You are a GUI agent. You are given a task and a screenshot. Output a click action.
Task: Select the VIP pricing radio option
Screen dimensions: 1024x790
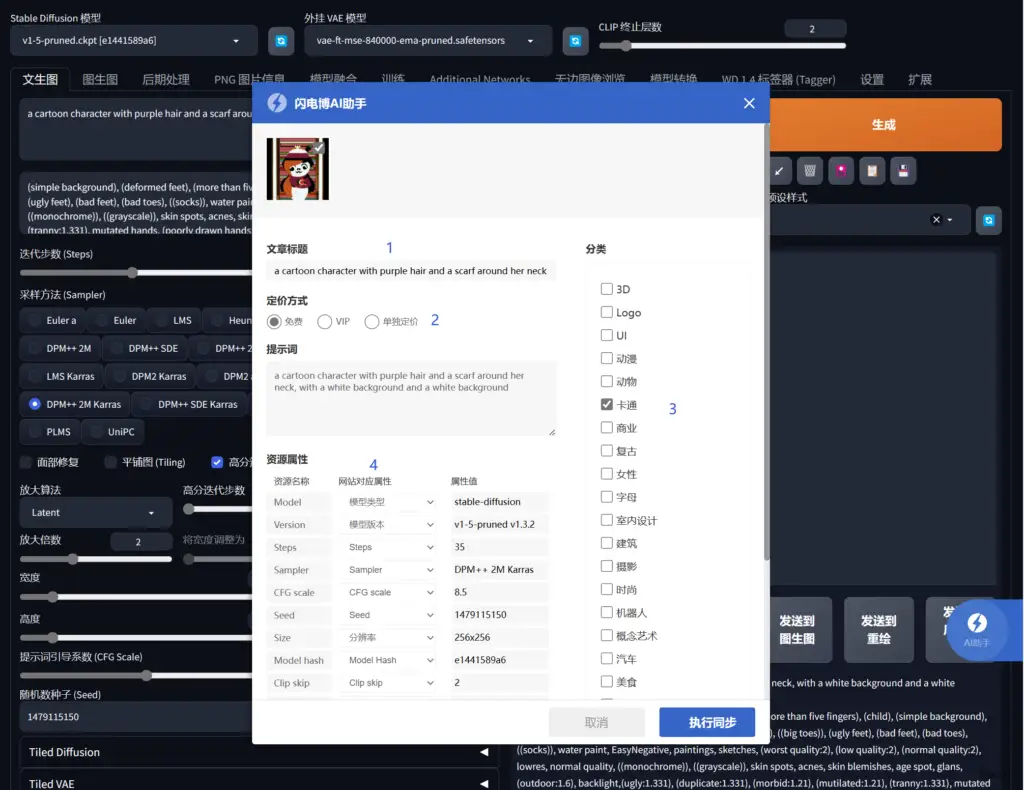coord(325,322)
